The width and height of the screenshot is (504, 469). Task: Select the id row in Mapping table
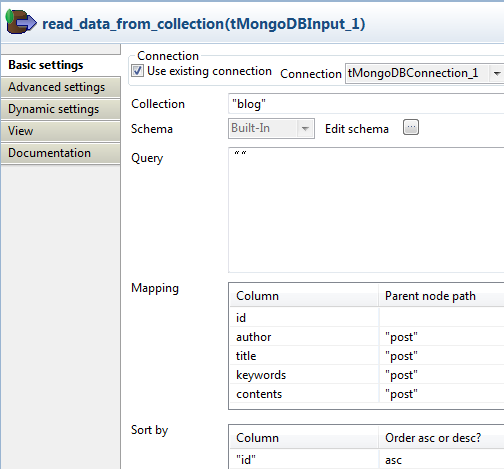pos(367,318)
